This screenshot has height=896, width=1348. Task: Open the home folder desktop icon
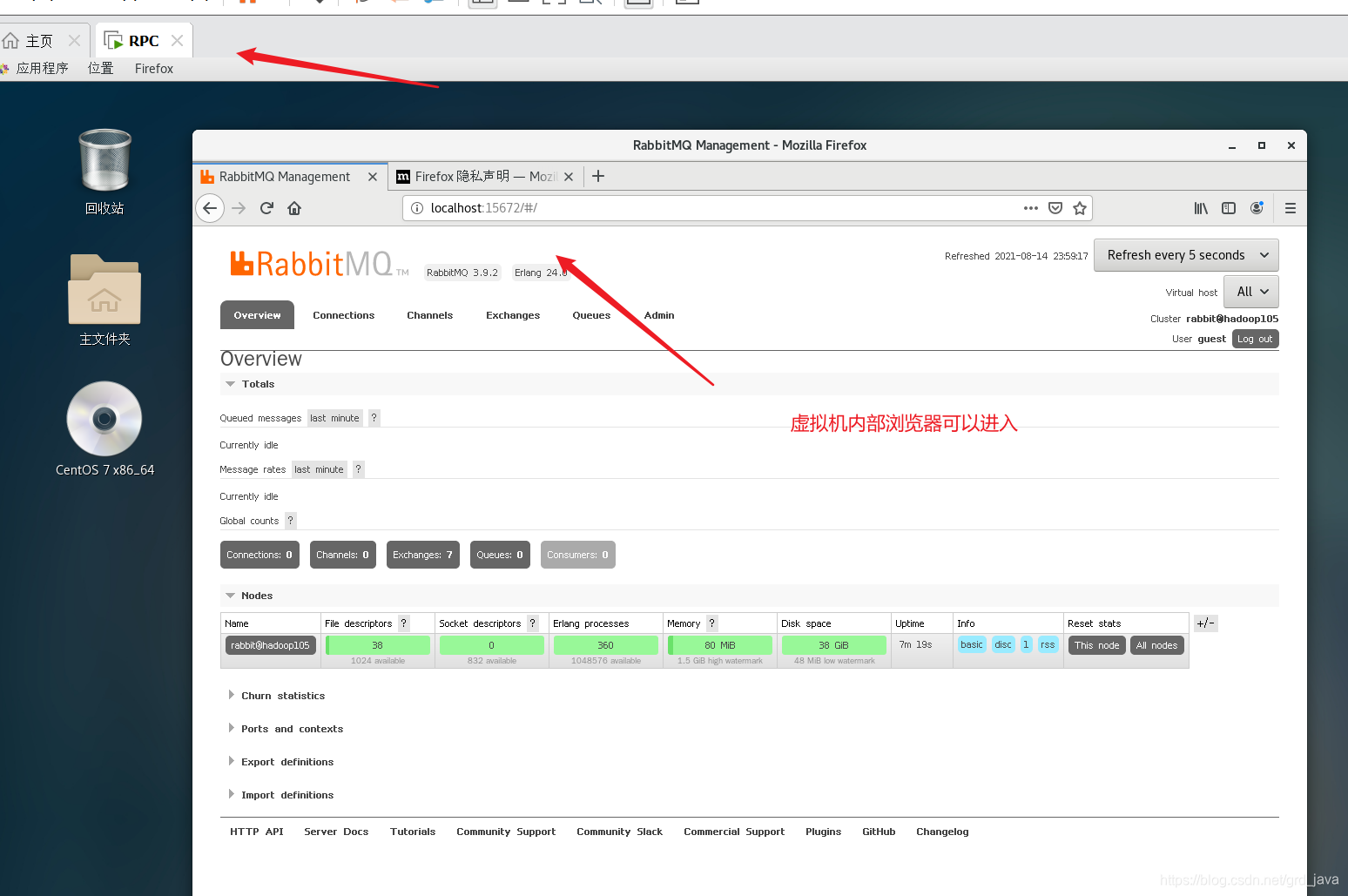(x=104, y=300)
